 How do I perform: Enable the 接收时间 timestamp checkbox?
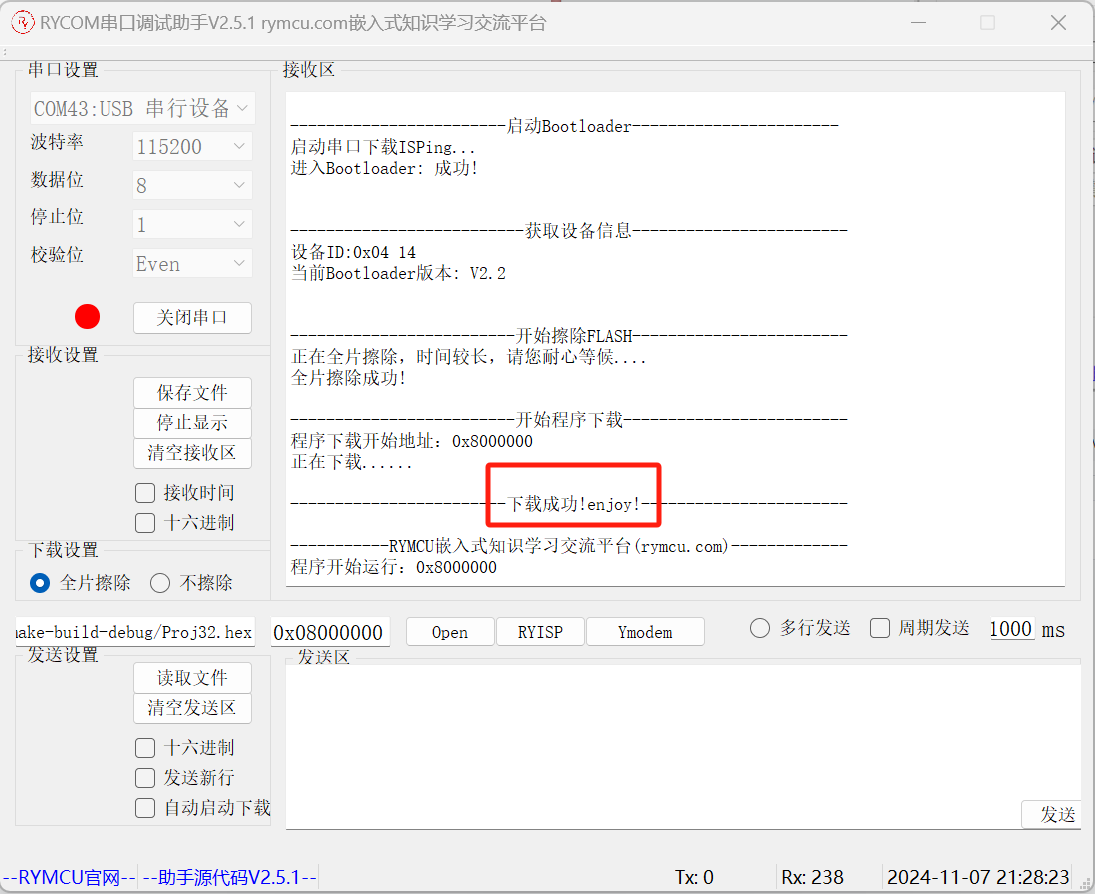[144, 492]
